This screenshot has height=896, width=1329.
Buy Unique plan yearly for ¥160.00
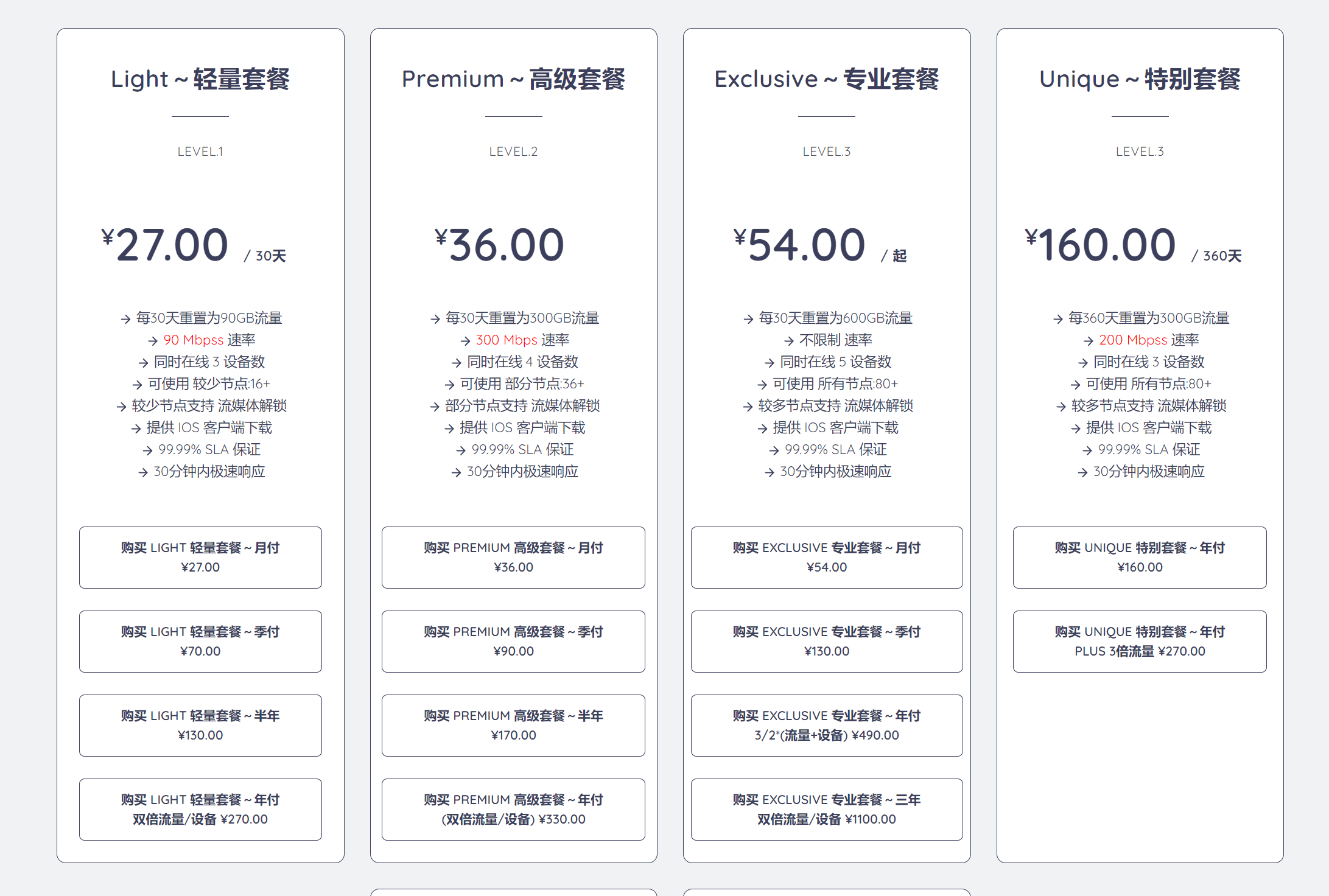pyautogui.click(x=1140, y=557)
